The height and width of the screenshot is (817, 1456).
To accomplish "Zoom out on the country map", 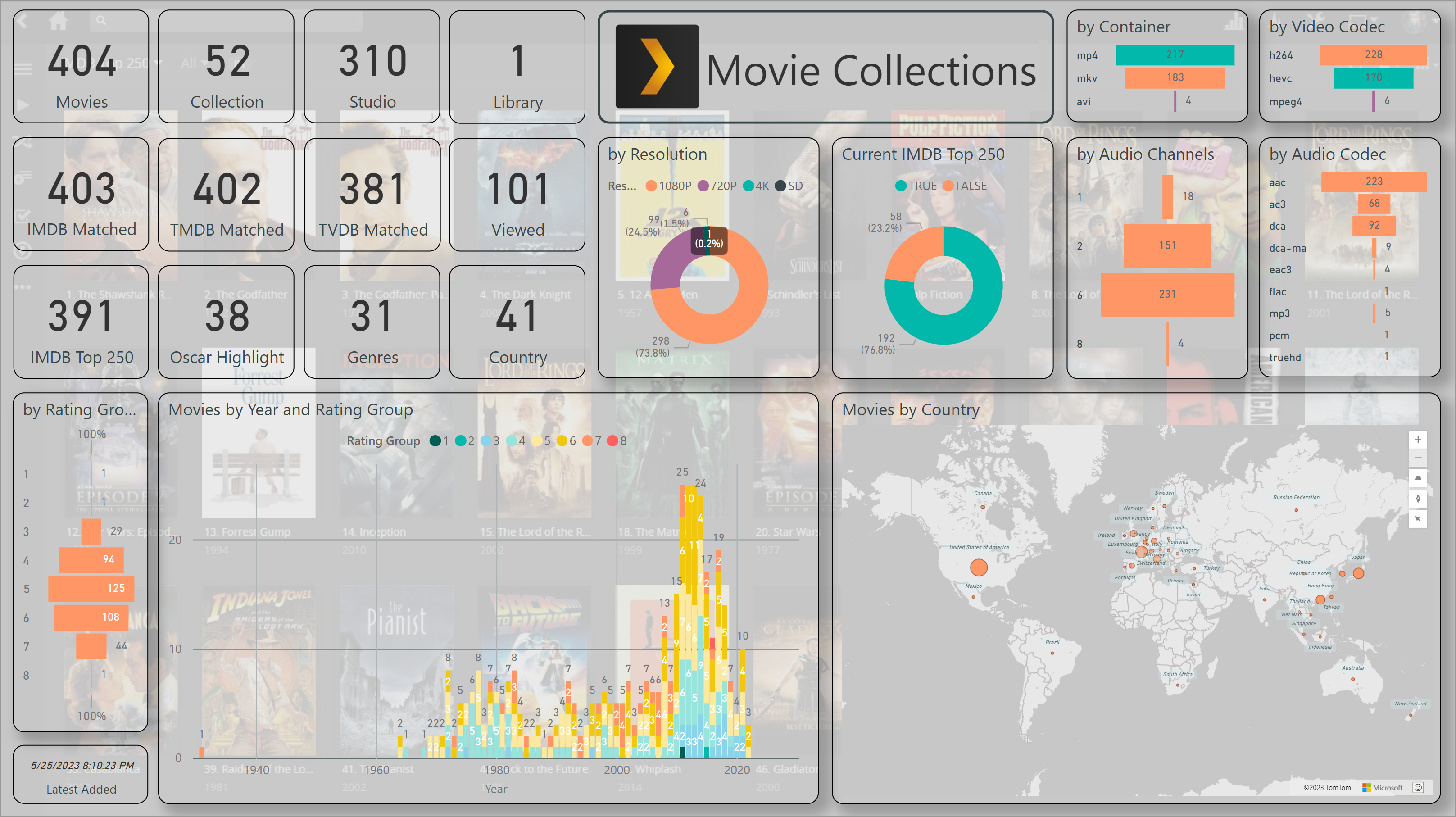I will click(1418, 458).
